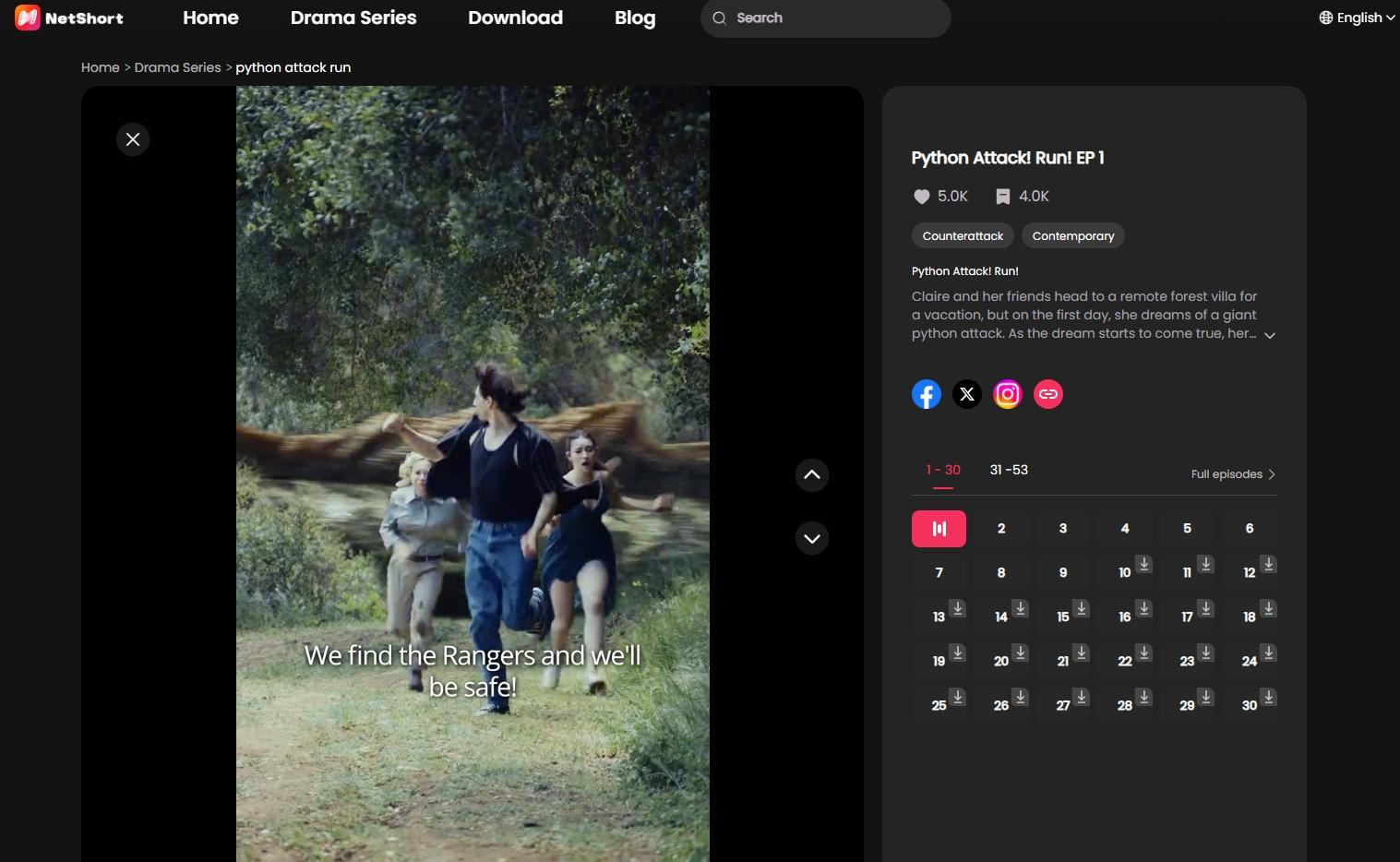Select the Counterattack tag
The image size is (1400, 862).
click(963, 235)
